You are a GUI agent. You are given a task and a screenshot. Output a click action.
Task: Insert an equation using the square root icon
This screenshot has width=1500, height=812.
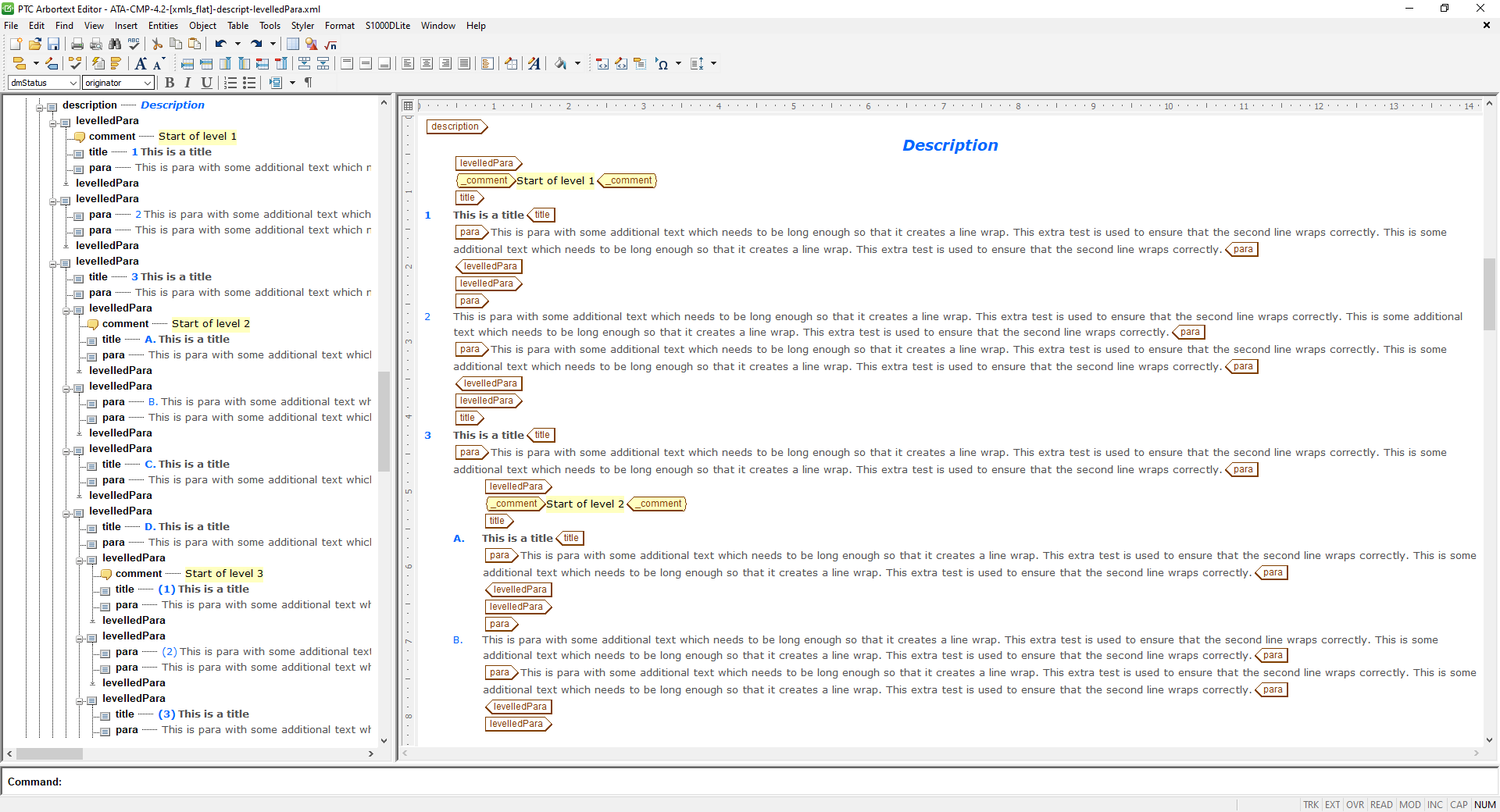[330, 45]
